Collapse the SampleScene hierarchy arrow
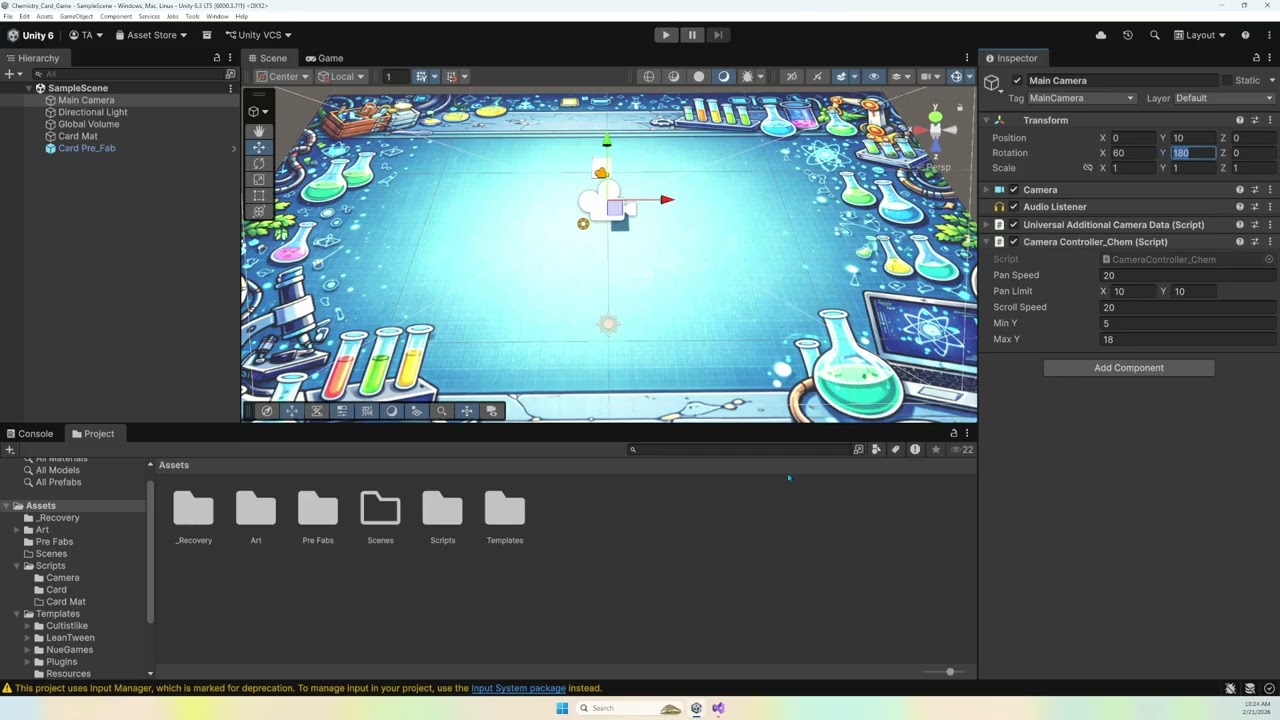1280x720 pixels. 29,88
